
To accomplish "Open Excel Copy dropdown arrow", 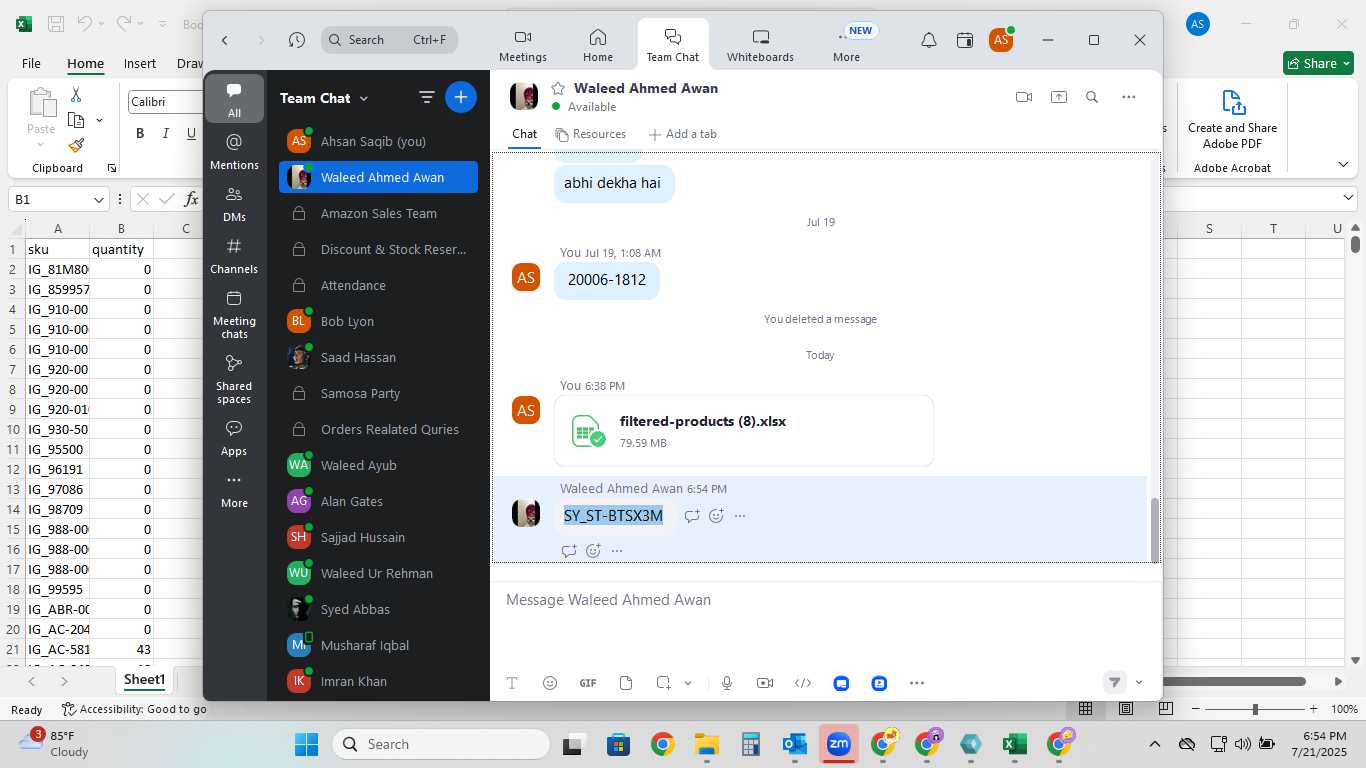I will pyautogui.click(x=99, y=120).
